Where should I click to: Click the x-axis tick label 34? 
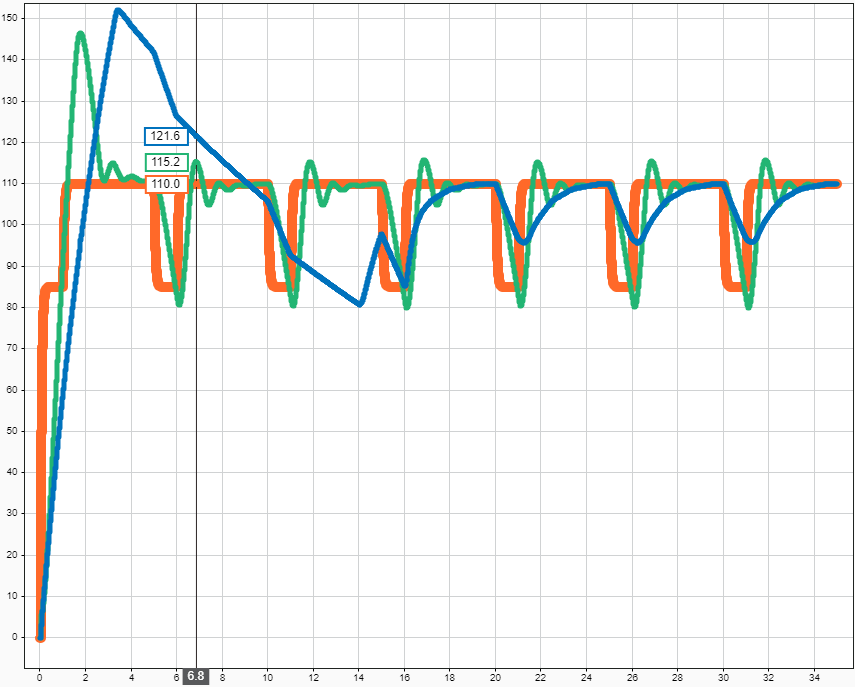pos(814,677)
